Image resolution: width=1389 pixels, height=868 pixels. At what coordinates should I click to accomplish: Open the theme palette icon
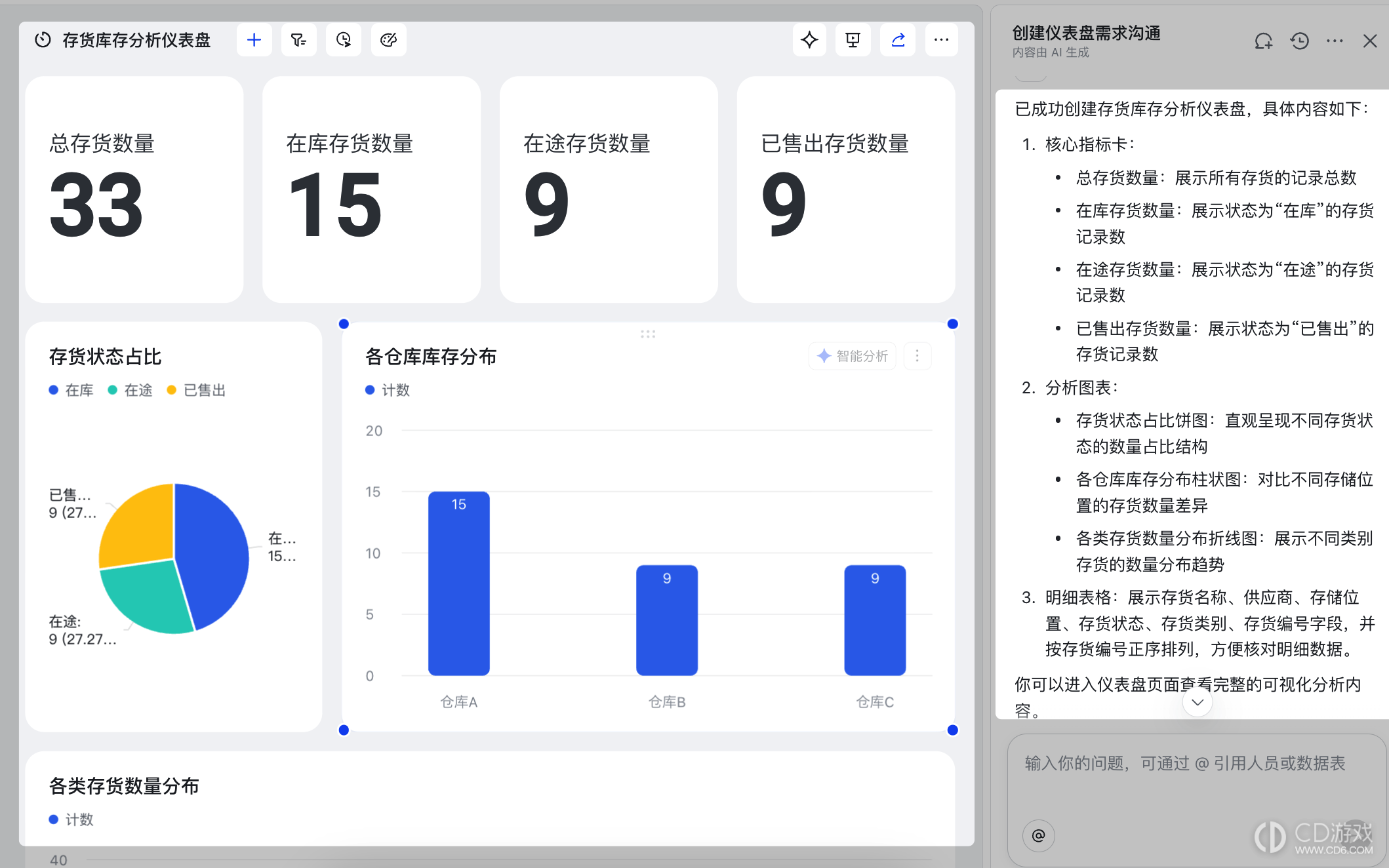click(x=388, y=40)
